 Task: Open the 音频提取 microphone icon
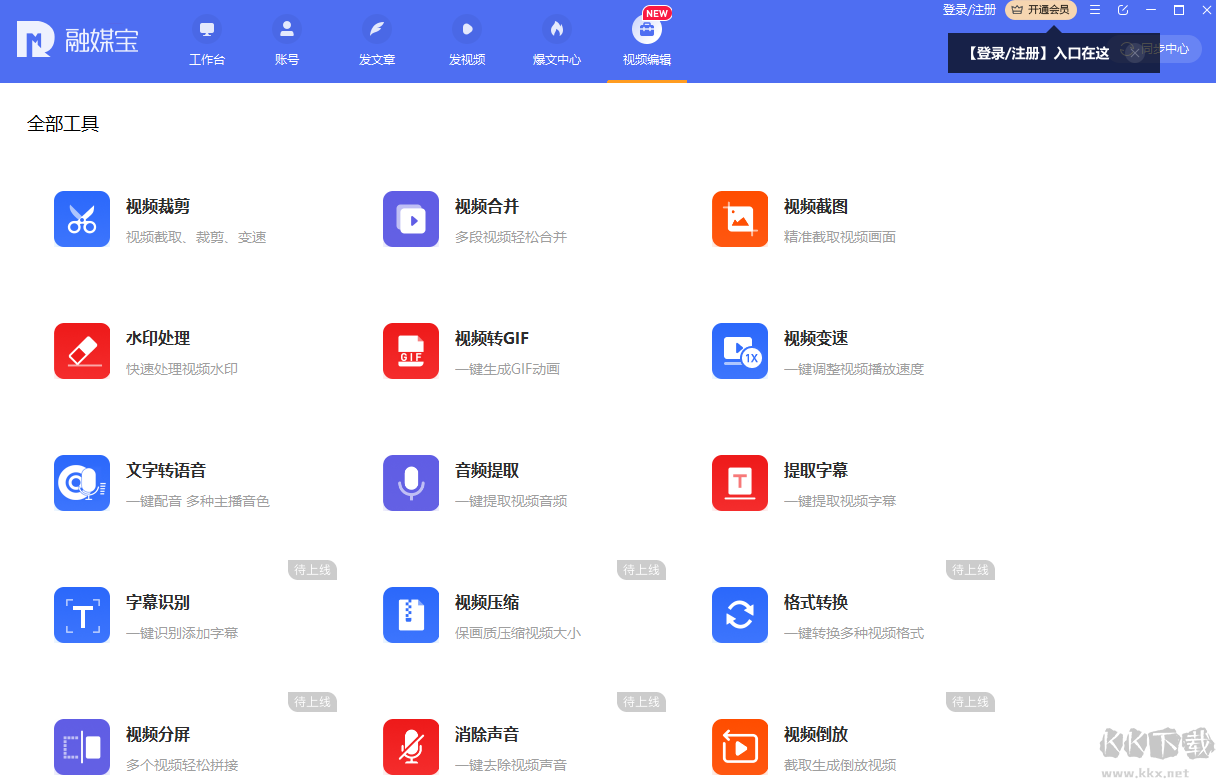410,483
